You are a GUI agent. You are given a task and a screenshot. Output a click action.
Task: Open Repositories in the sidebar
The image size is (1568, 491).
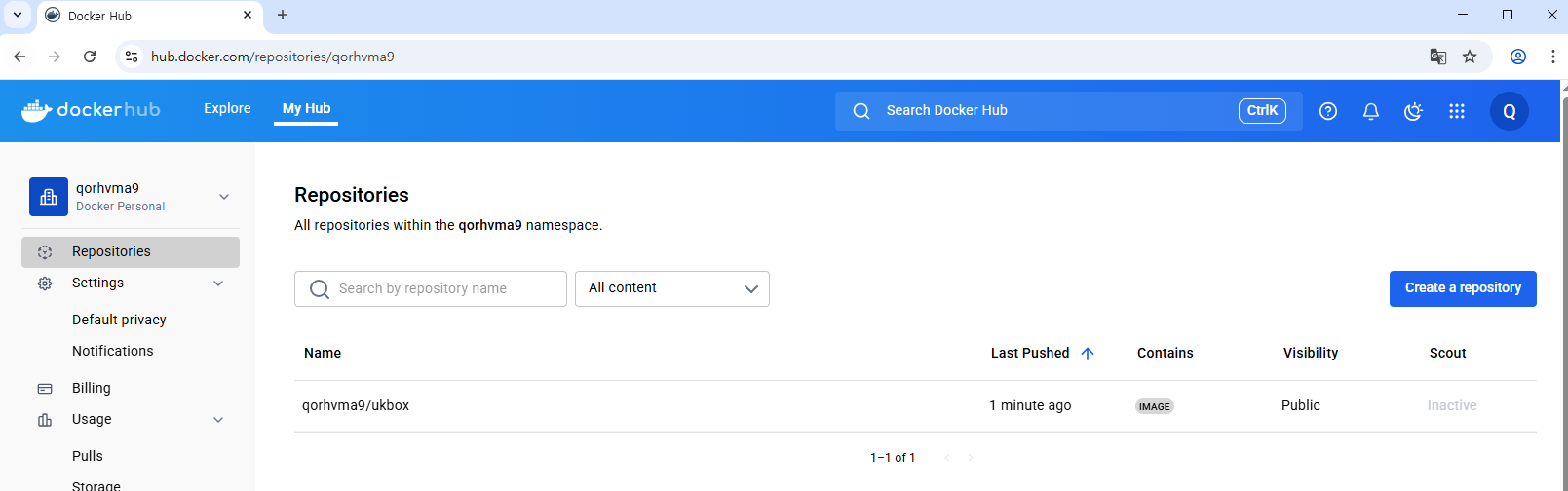(x=131, y=251)
